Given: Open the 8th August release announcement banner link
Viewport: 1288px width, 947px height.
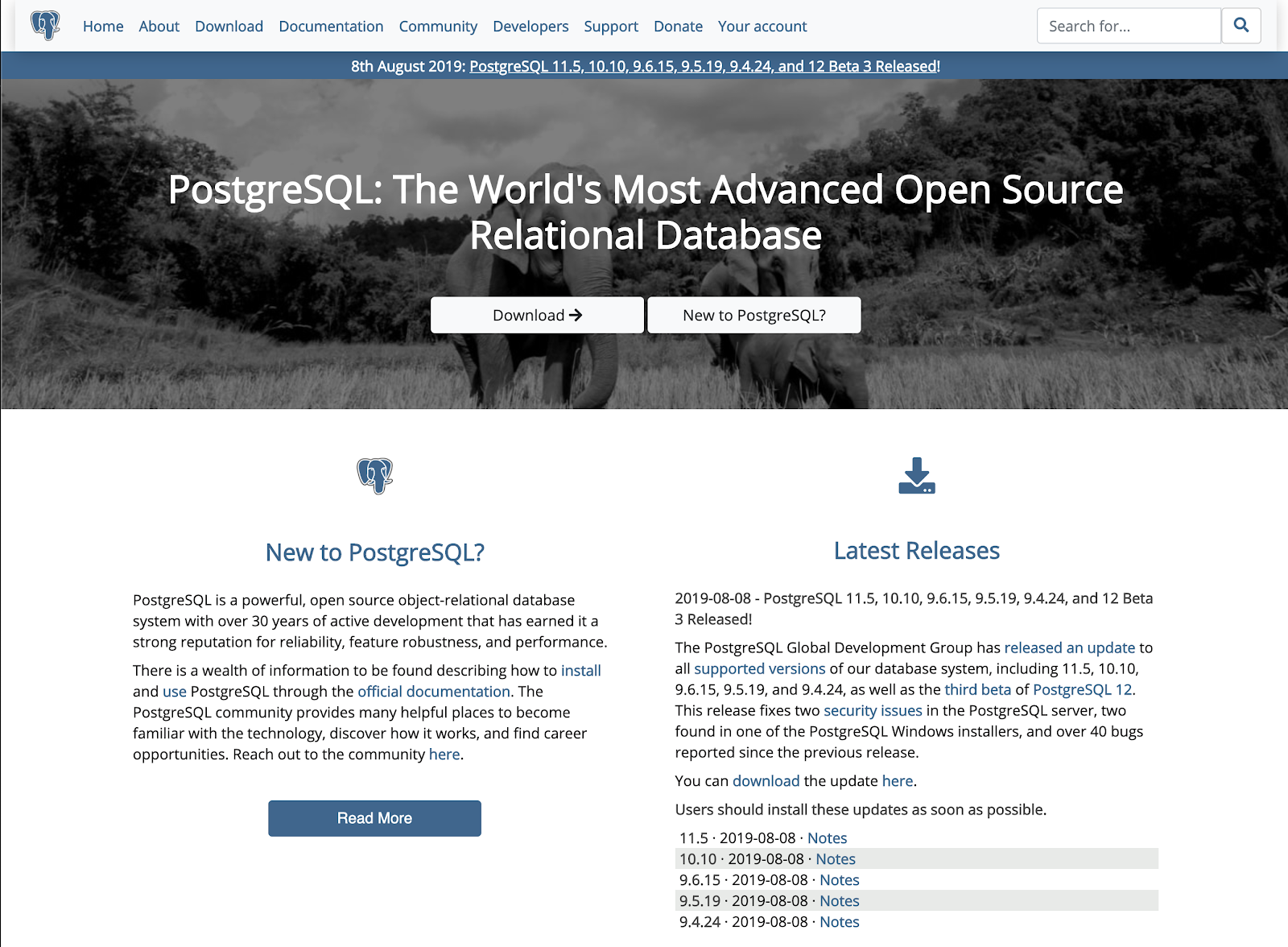Looking at the screenshot, I should pyautogui.click(x=704, y=66).
